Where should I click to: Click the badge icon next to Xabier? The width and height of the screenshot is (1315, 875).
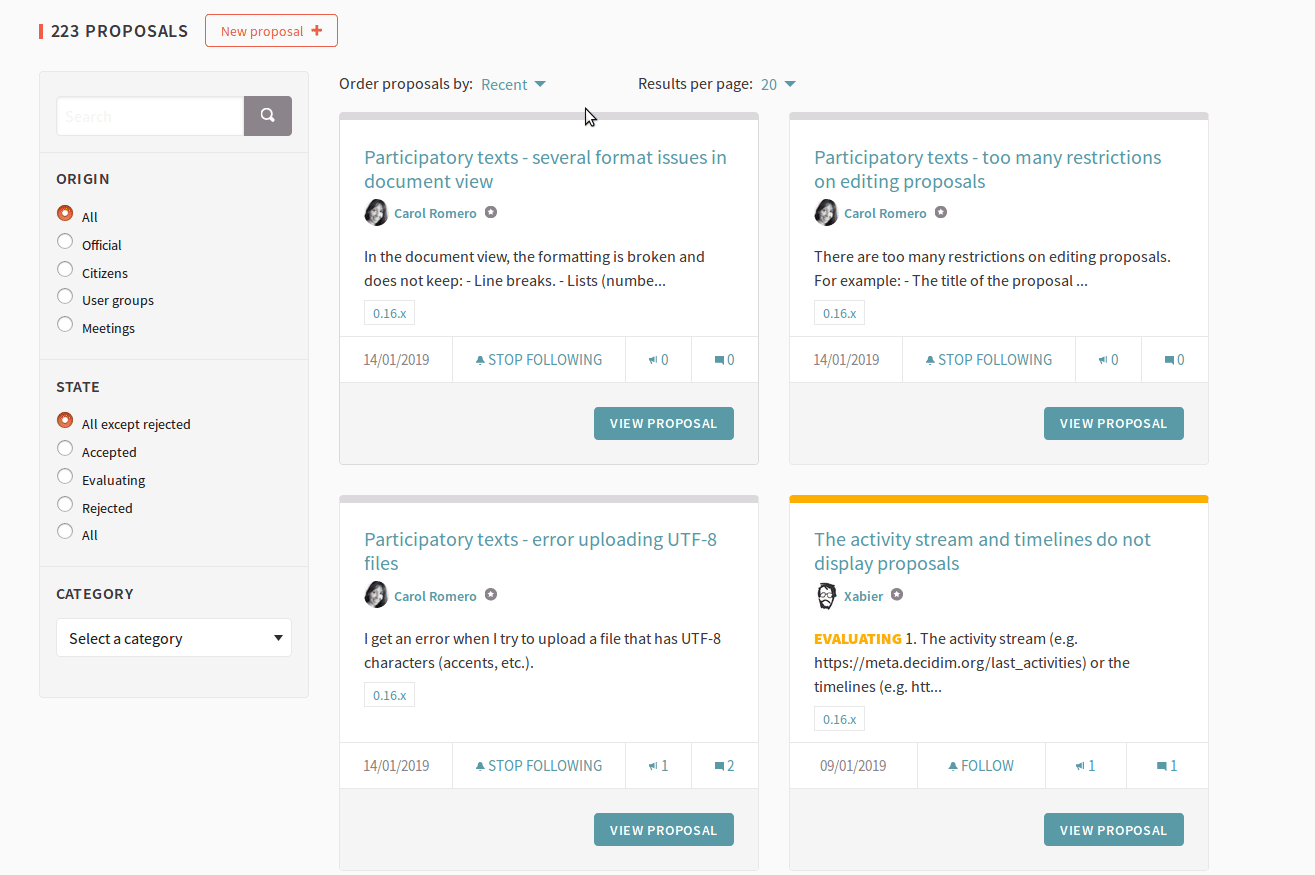[897, 595]
